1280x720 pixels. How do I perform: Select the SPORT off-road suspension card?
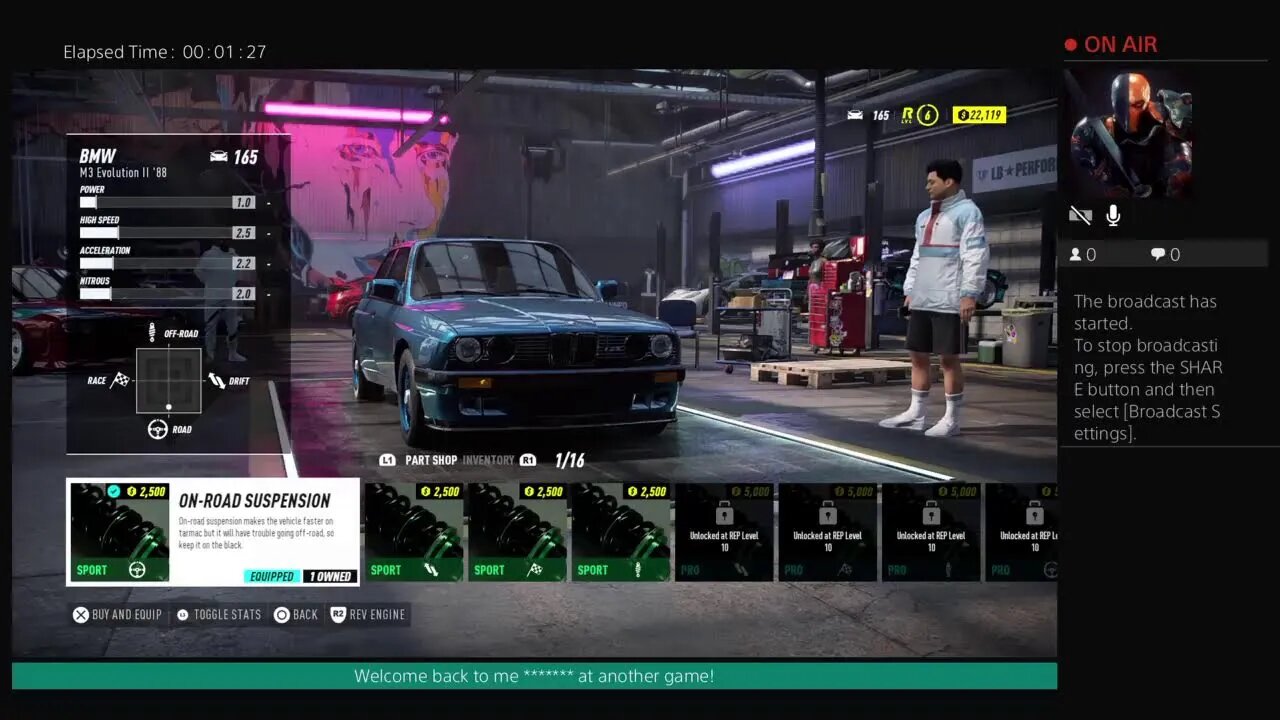point(621,532)
